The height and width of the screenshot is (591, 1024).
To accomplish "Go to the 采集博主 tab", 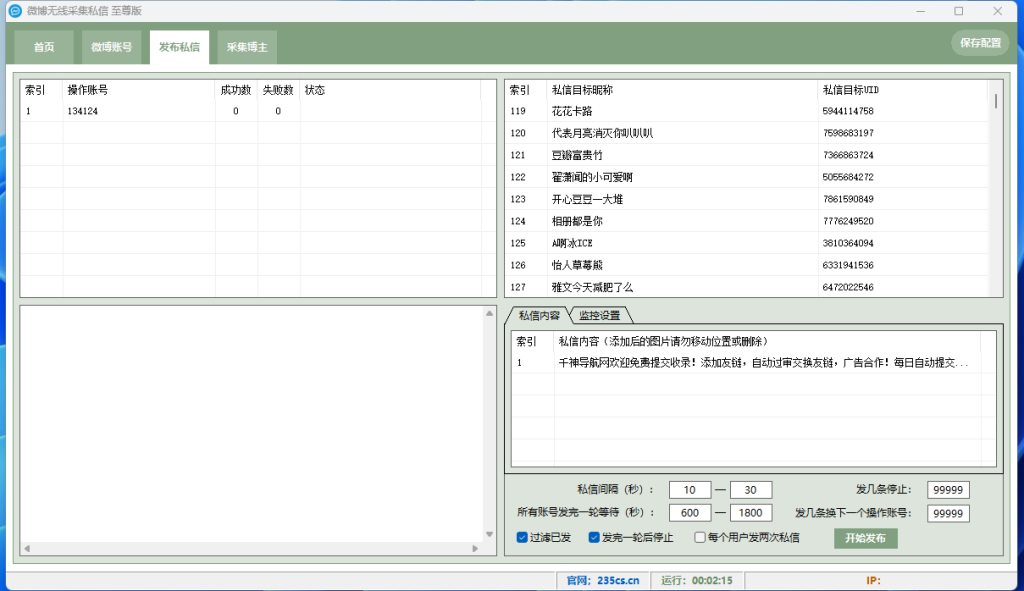I will pos(247,47).
